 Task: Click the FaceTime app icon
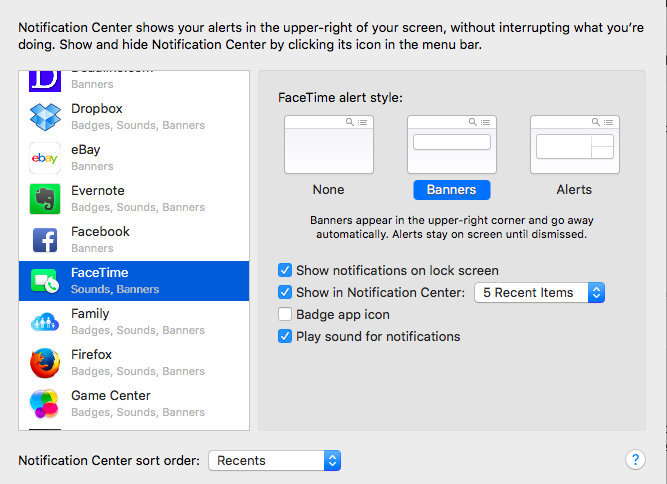[45, 281]
